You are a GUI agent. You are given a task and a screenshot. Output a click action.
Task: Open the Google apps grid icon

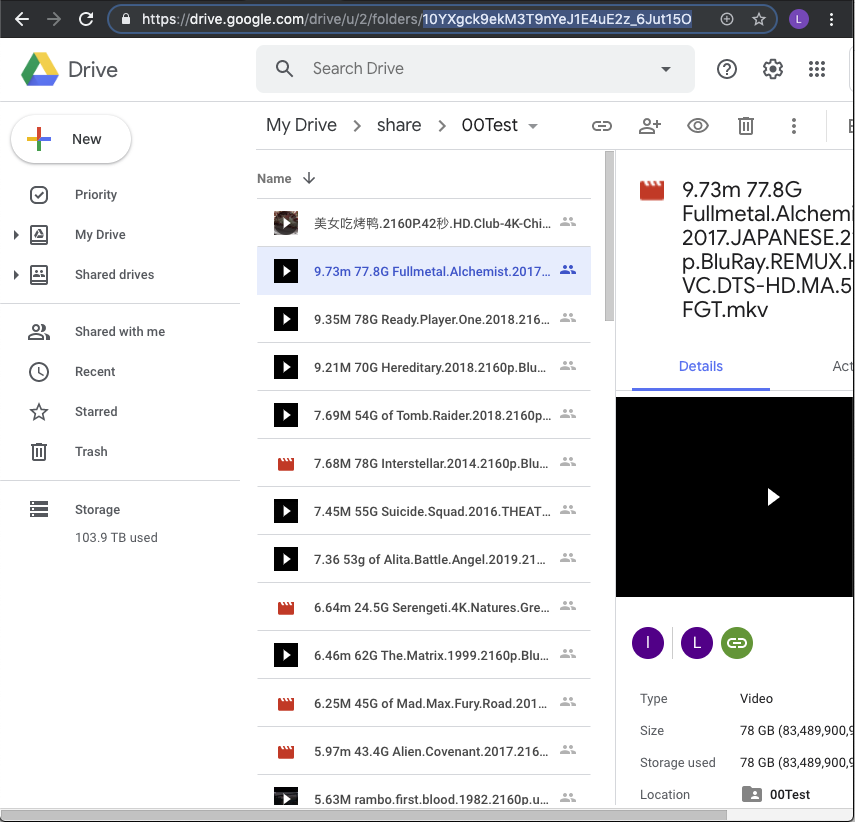(x=817, y=69)
